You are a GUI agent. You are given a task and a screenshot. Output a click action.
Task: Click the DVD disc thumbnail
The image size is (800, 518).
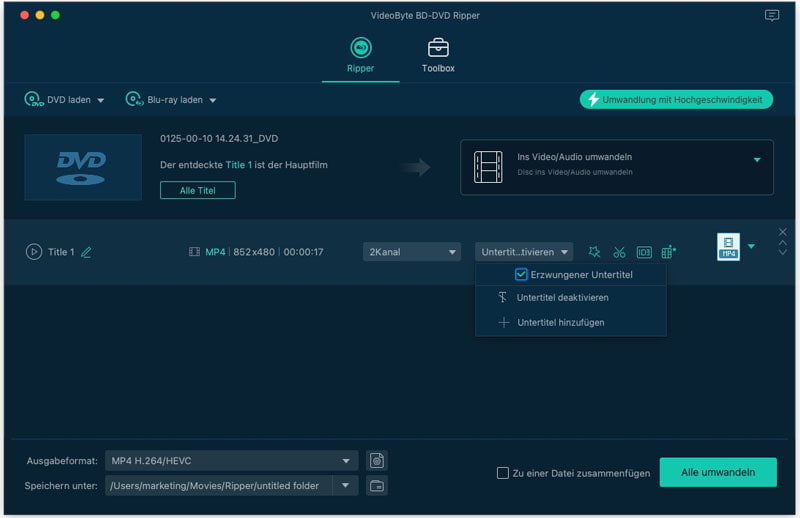point(83,167)
